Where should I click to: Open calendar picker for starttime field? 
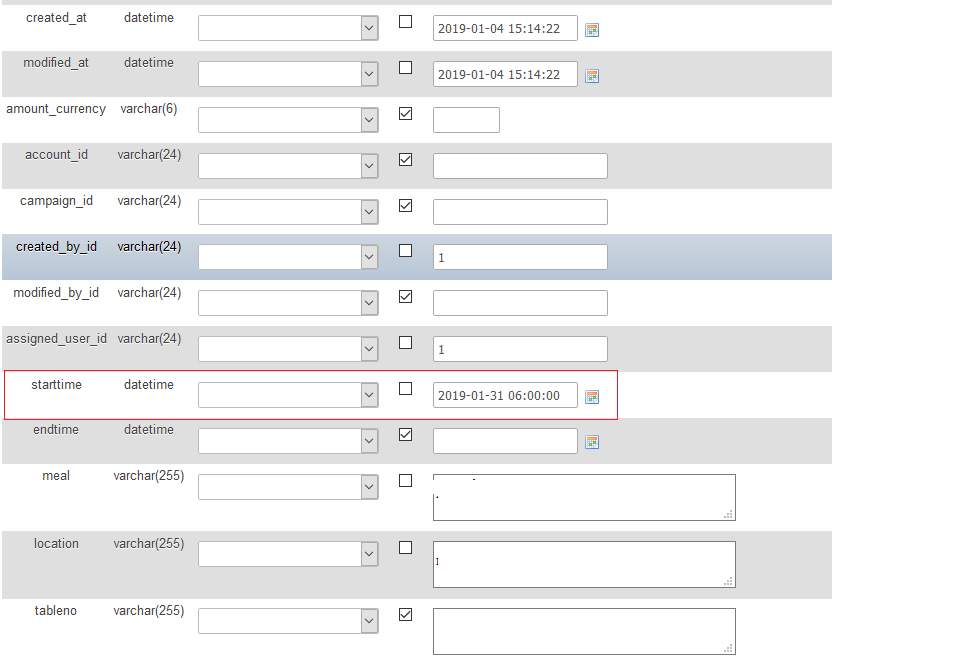pyautogui.click(x=592, y=397)
